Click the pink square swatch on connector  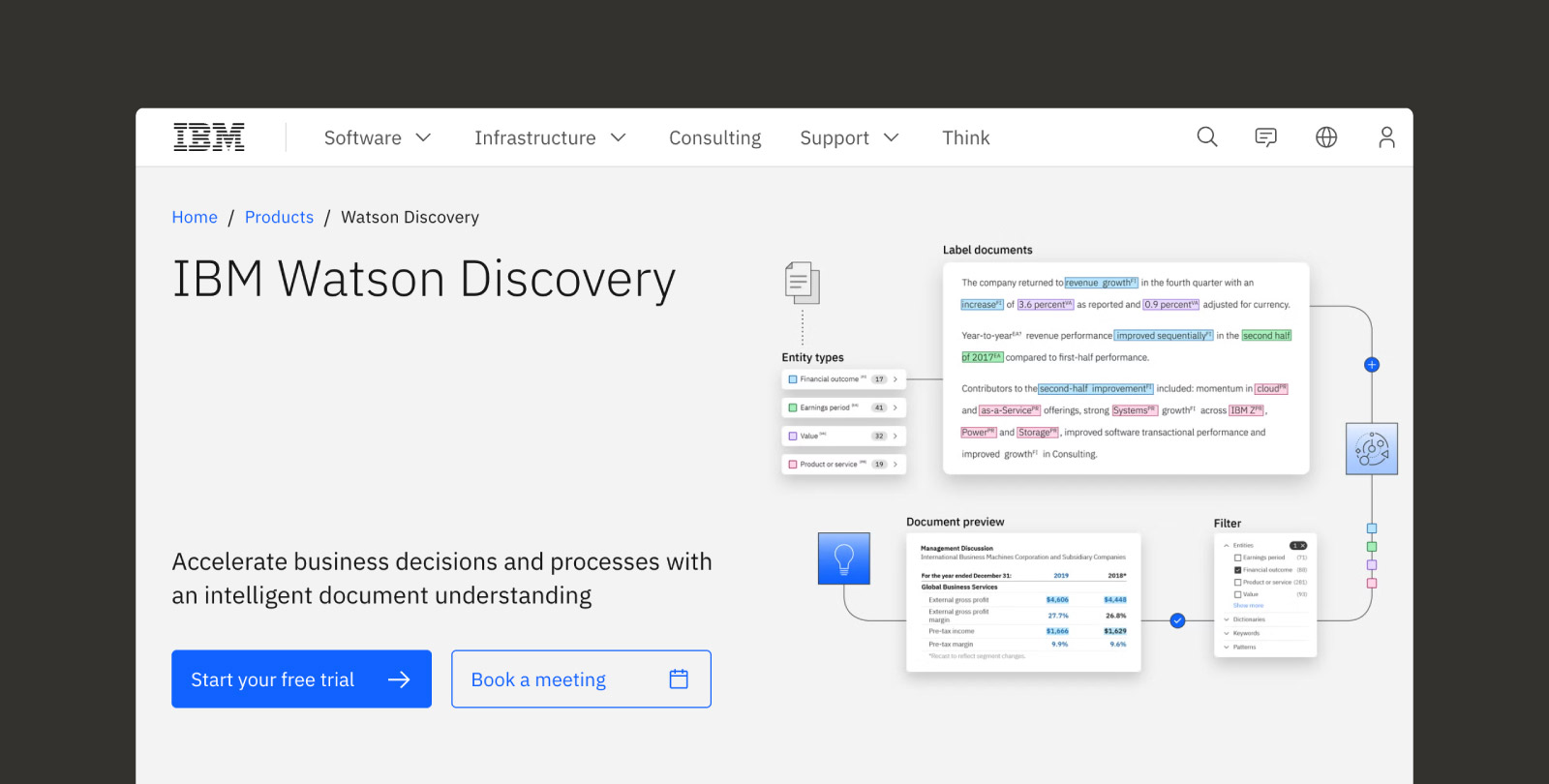tap(1372, 583)
